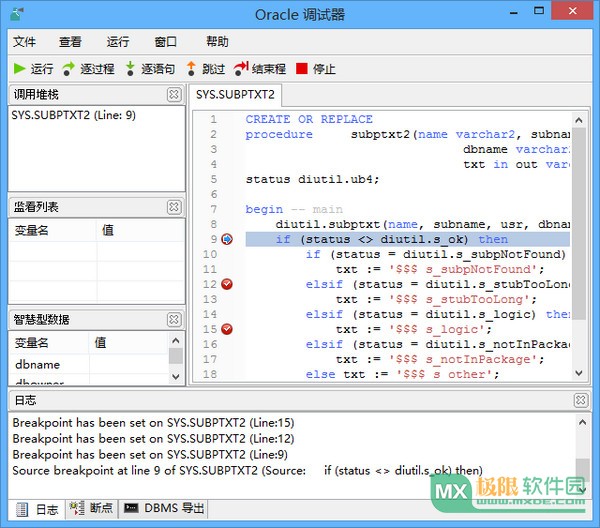Click the DBMS Output tab console icon
The height and width of the screenshot is (528, 600).
tap(131, 508)
